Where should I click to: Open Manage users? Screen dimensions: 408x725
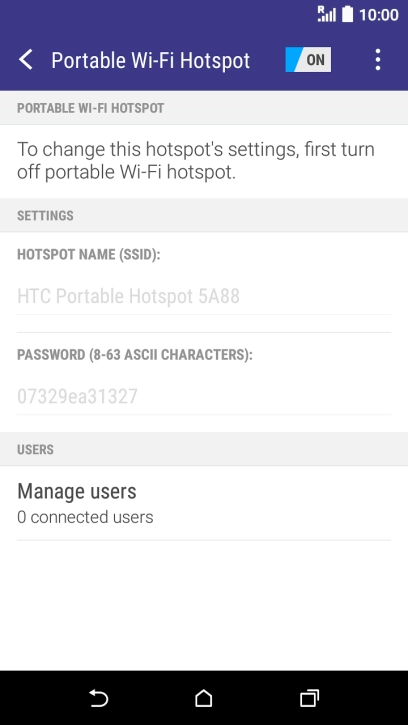click(x=204, y=503)
